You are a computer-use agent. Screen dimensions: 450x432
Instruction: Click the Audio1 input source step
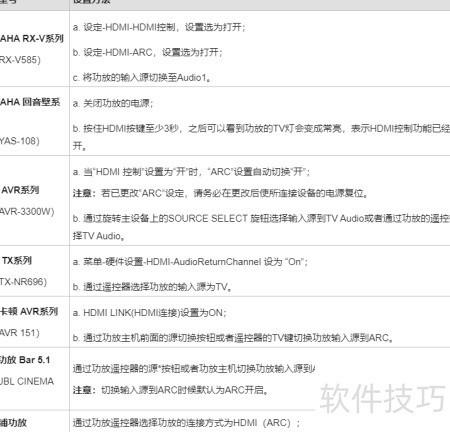142,78
